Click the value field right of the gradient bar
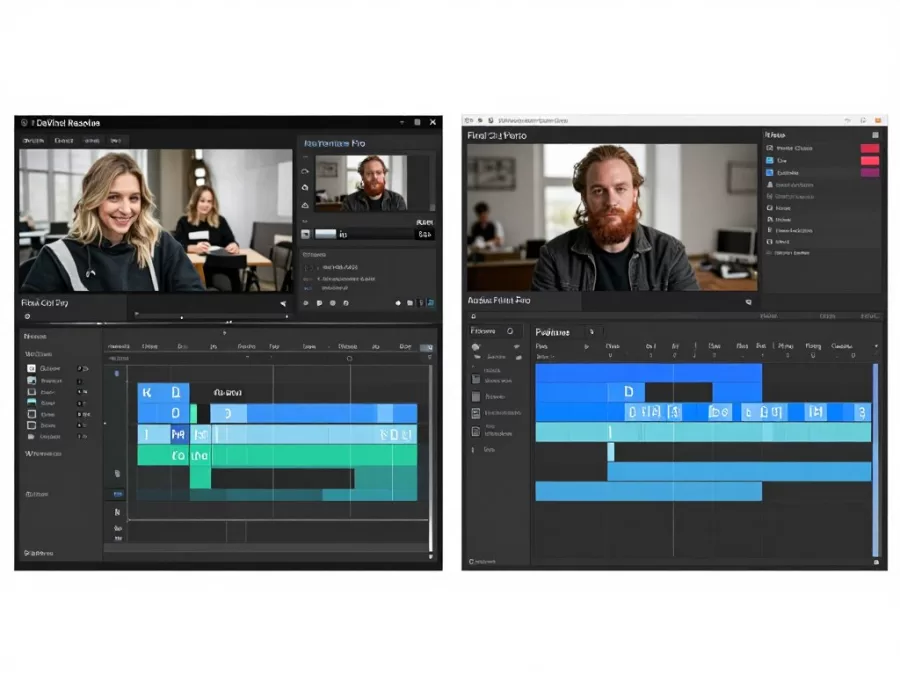 (425, 234)
